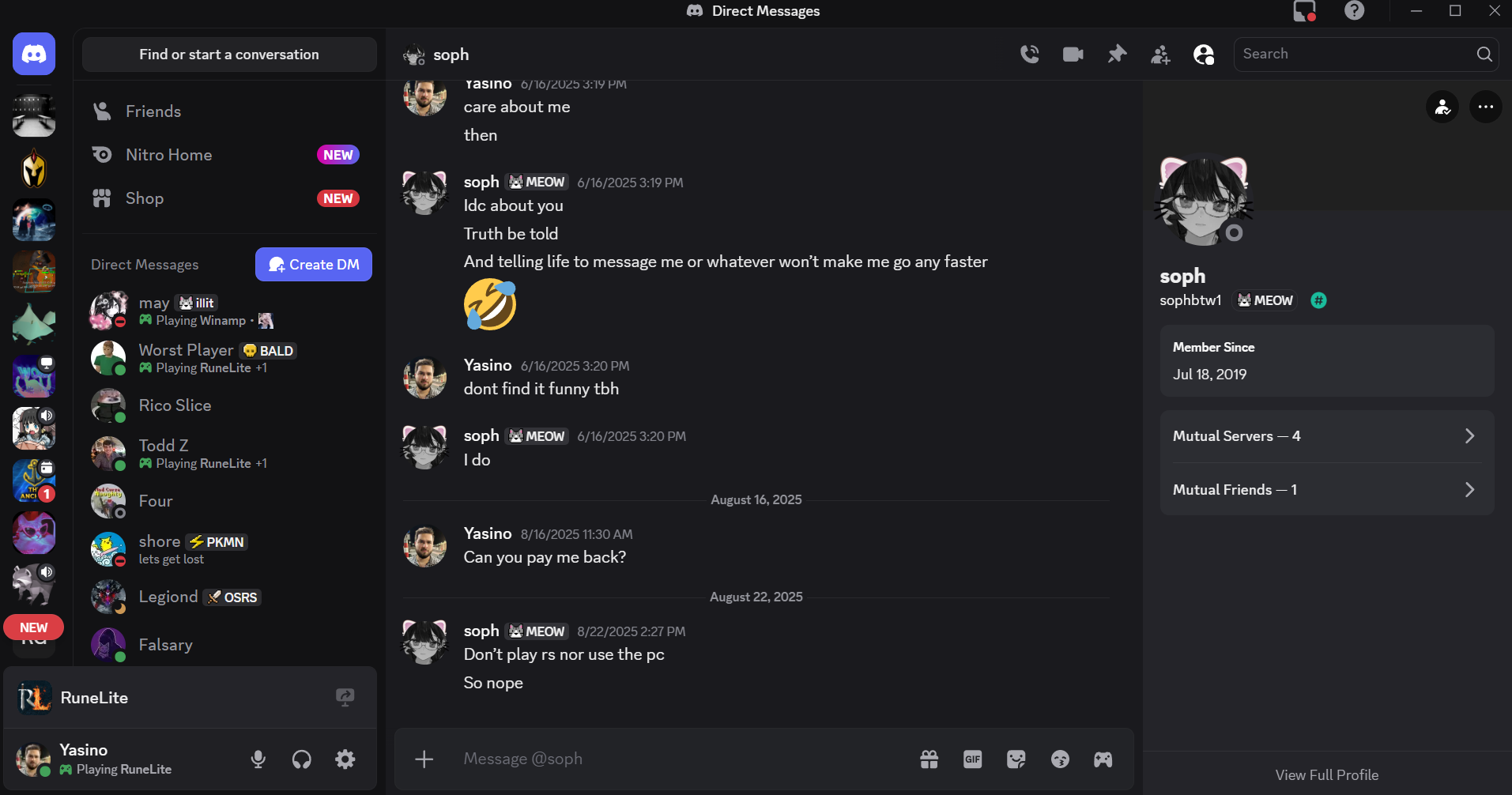Add friends to this DM

coord(1160,55)
